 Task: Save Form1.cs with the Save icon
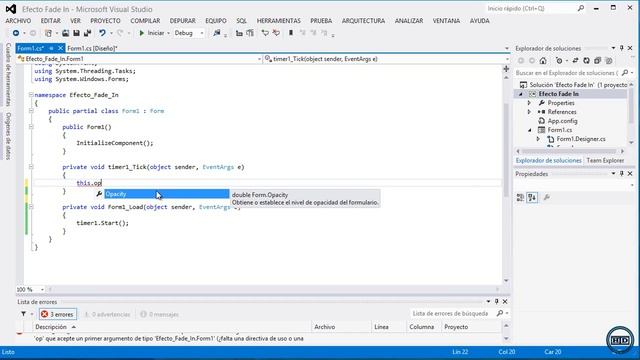tap(76, 33)
